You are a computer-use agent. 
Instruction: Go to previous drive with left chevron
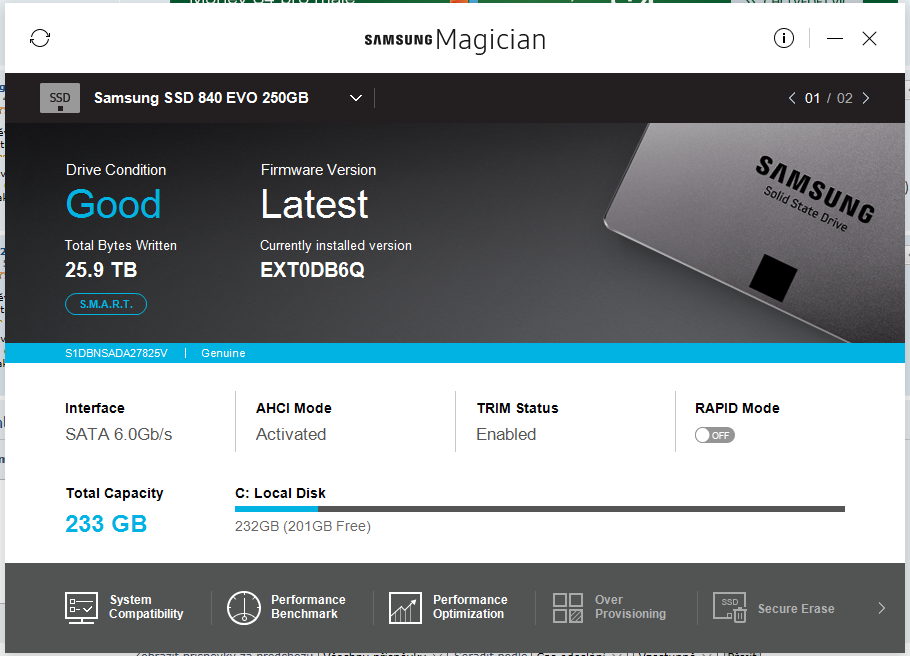(792, 98)
